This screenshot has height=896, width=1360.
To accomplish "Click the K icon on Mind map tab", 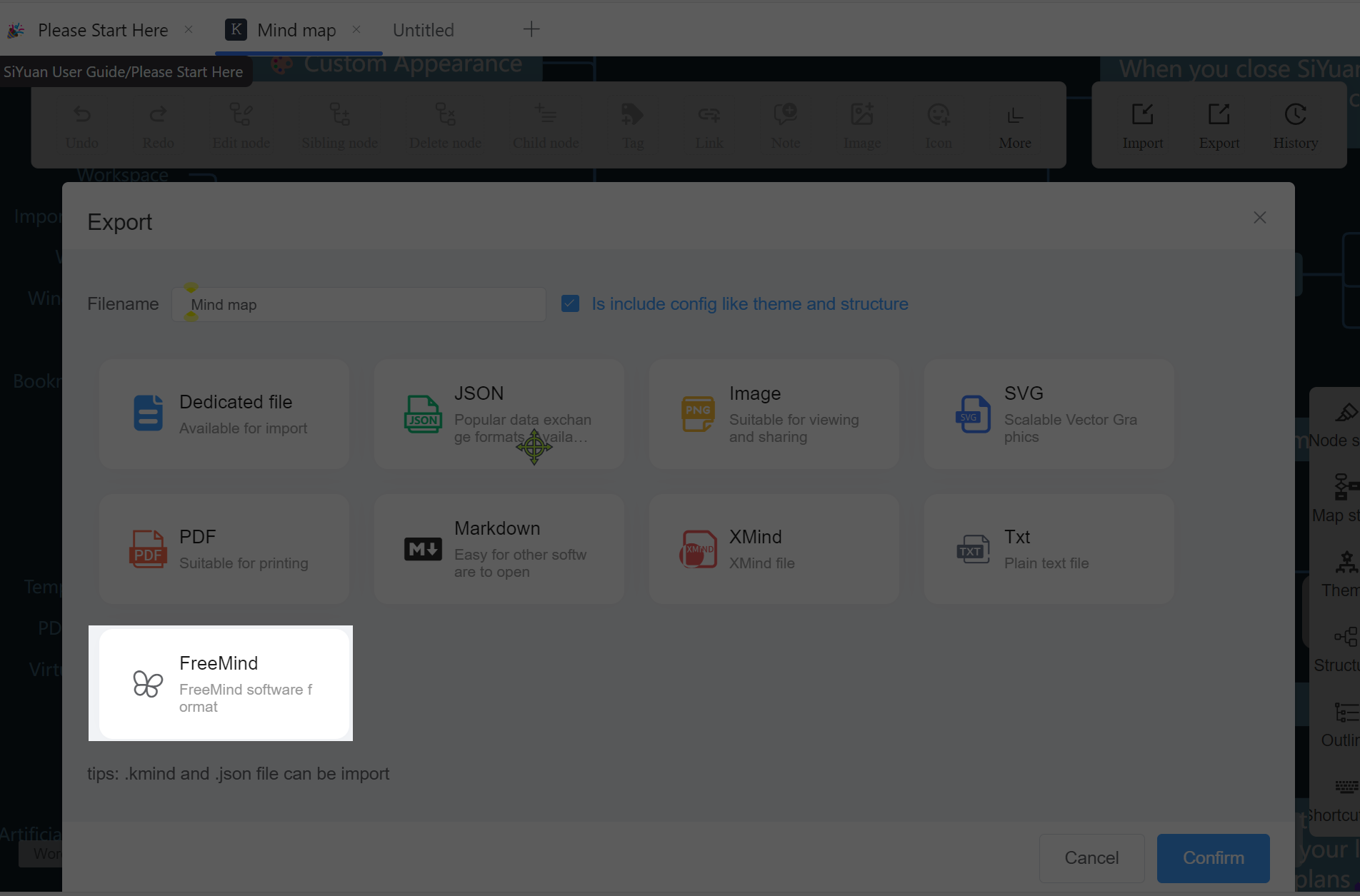I will (x=236, y=29).
